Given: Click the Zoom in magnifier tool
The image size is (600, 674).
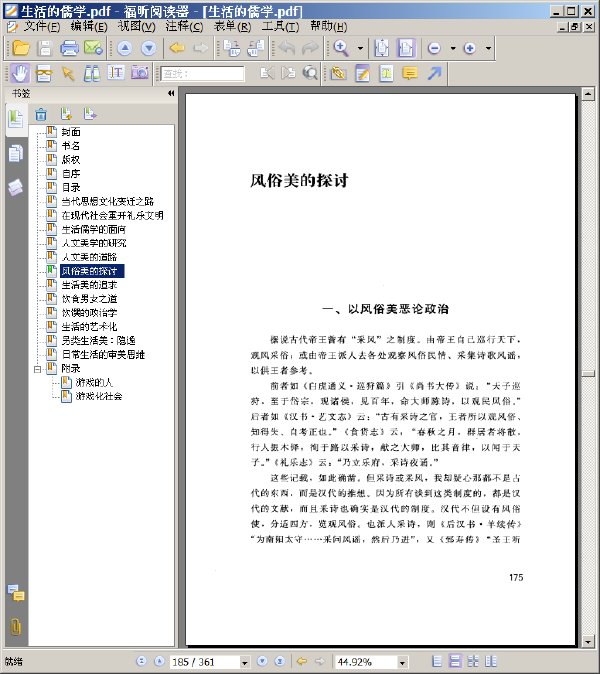Looking at the screenshot, I should pyautogui.click(x=341, y=48).
